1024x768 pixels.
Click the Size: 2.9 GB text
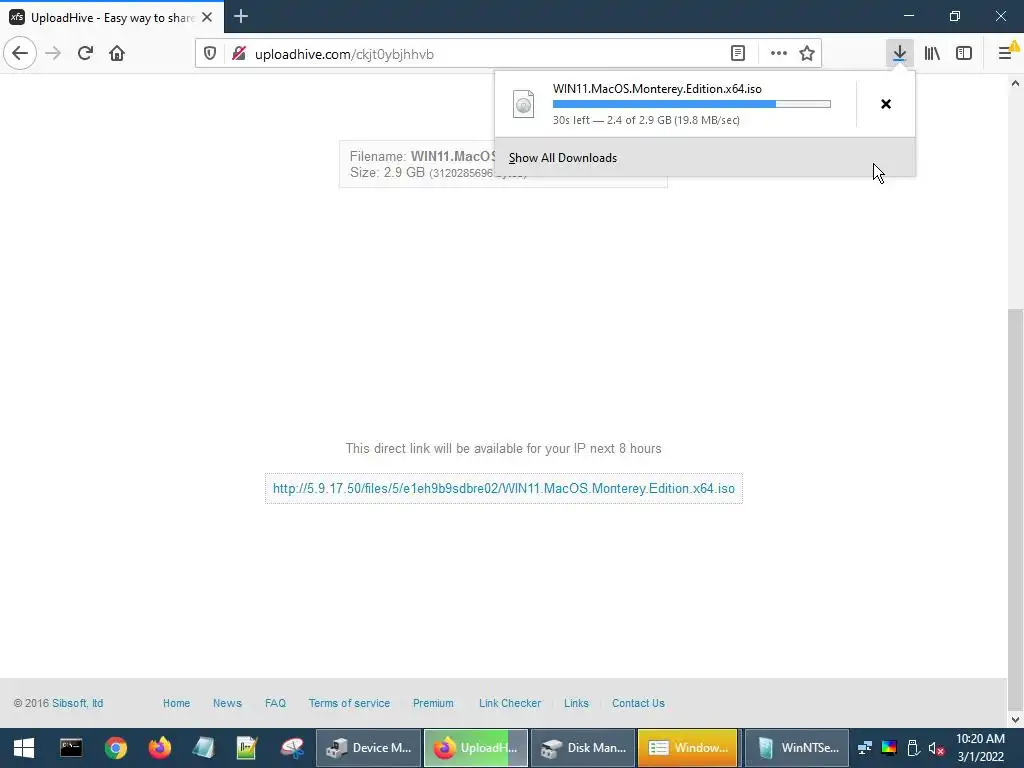[x=387, y=172]
